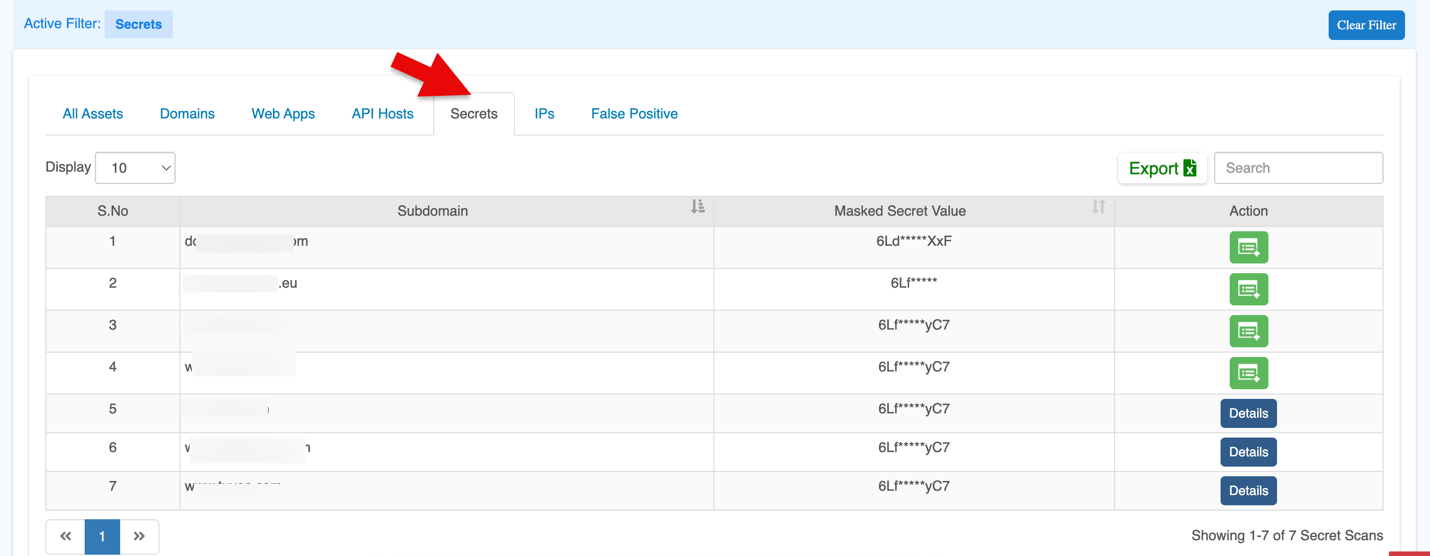This screenshot has width=1430, height=556.
Task: Switch to API Hosts tab
Action: [x=382, y=114]
